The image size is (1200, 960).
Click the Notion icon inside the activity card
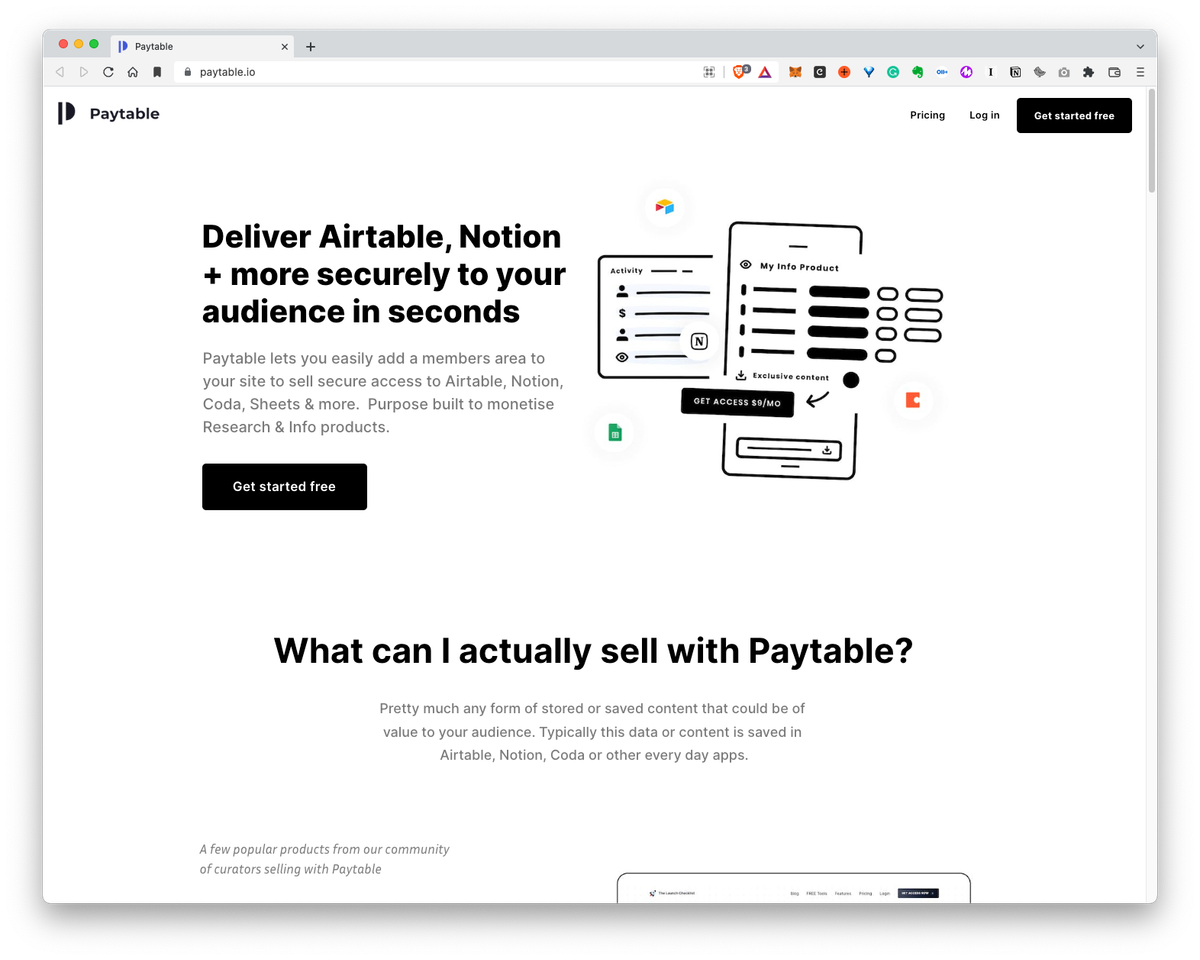point(698,340)
